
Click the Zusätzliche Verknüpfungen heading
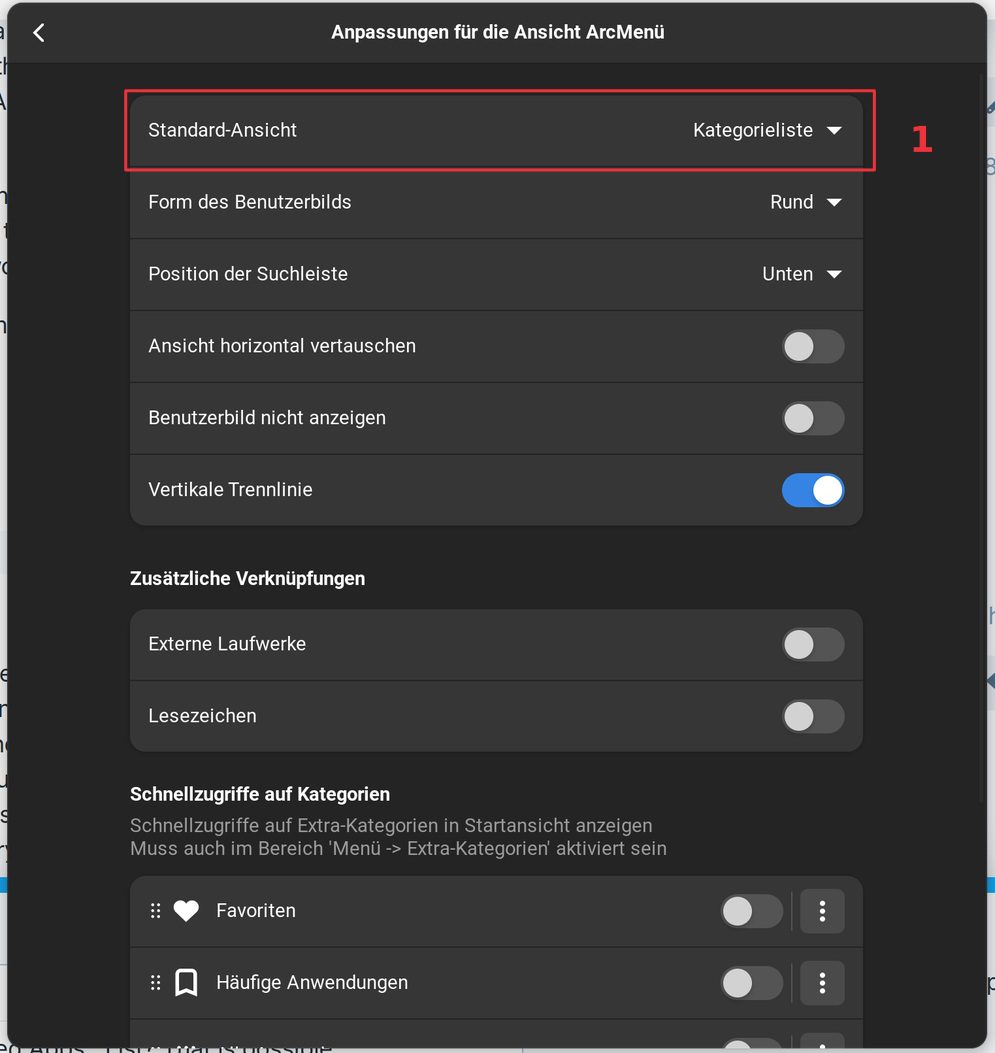pyautogui.click(x=248, y=579)
